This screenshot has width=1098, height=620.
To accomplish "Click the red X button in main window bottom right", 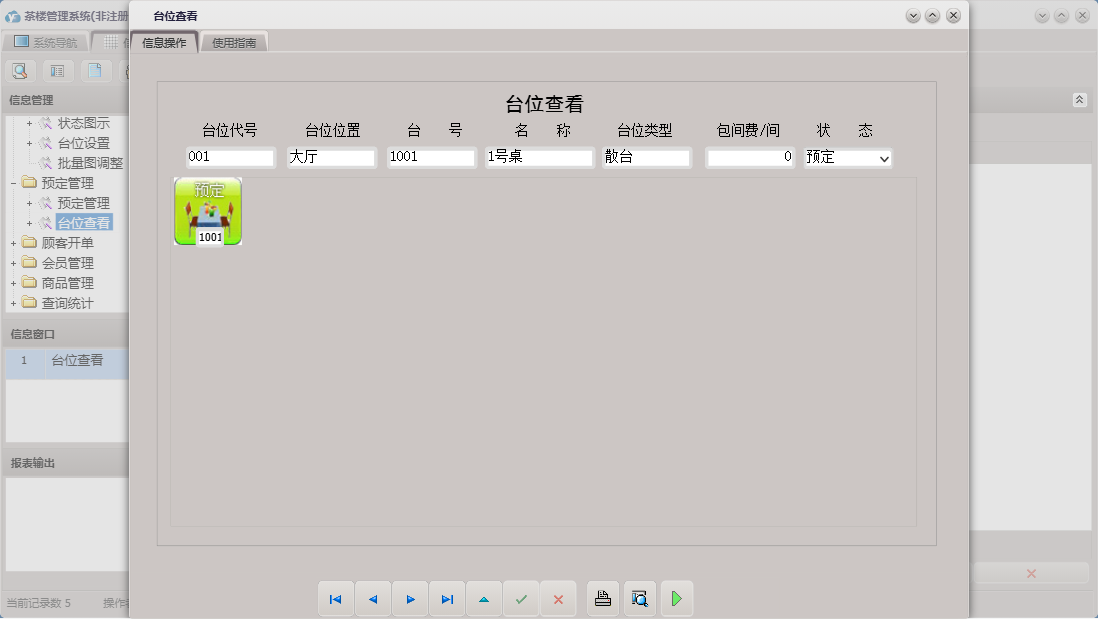I will click(x=1031, y=574).
